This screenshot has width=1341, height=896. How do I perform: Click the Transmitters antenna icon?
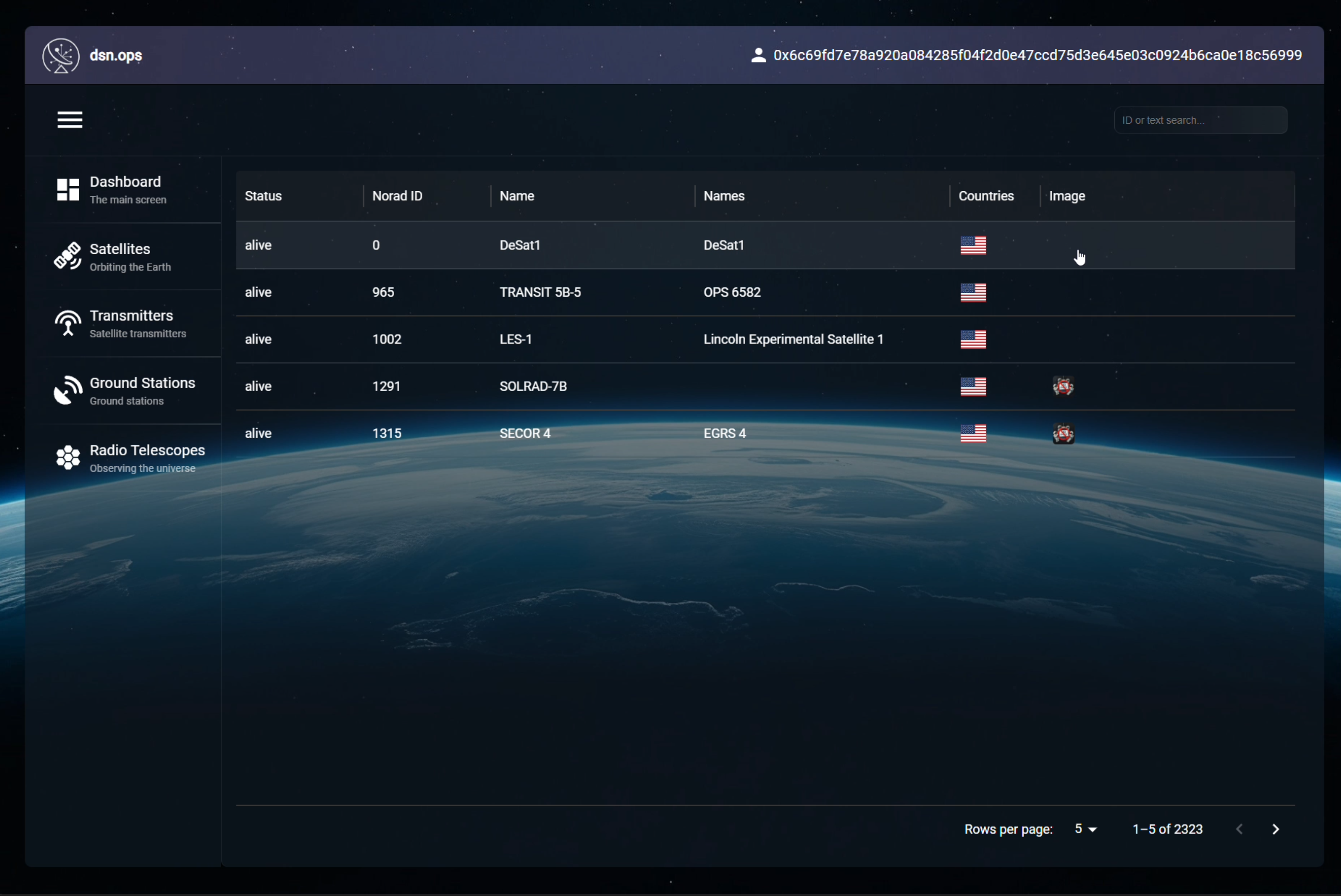68,323
